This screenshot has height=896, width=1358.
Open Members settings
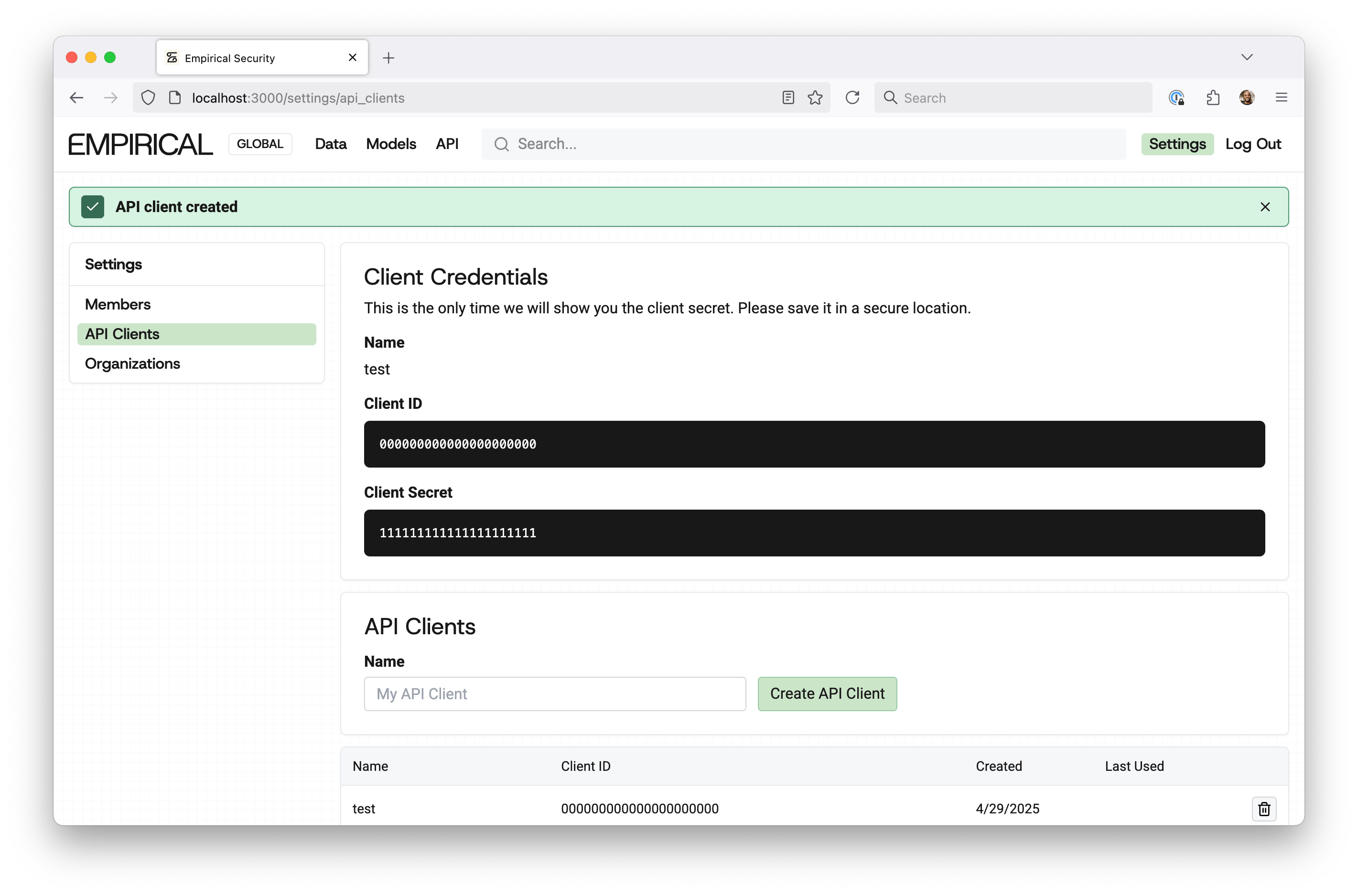click(118, 304)
